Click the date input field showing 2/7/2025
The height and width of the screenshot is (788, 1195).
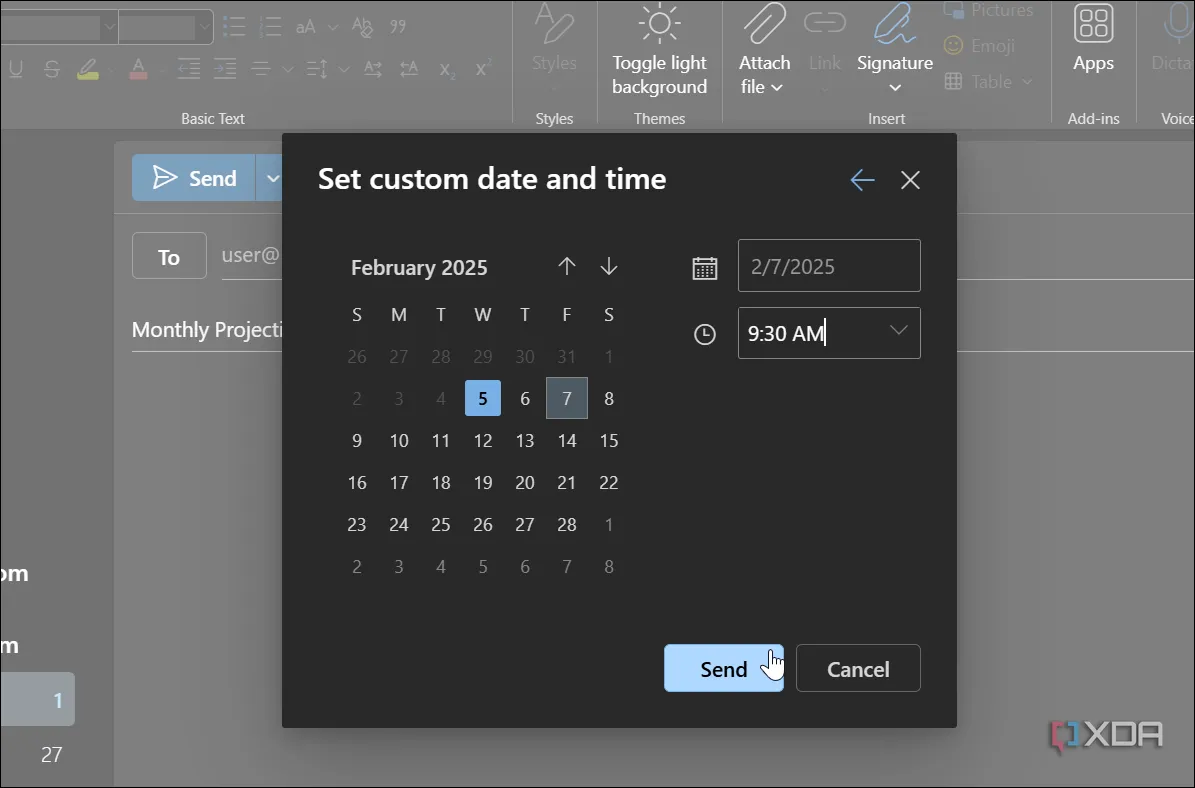pos(828,266)
